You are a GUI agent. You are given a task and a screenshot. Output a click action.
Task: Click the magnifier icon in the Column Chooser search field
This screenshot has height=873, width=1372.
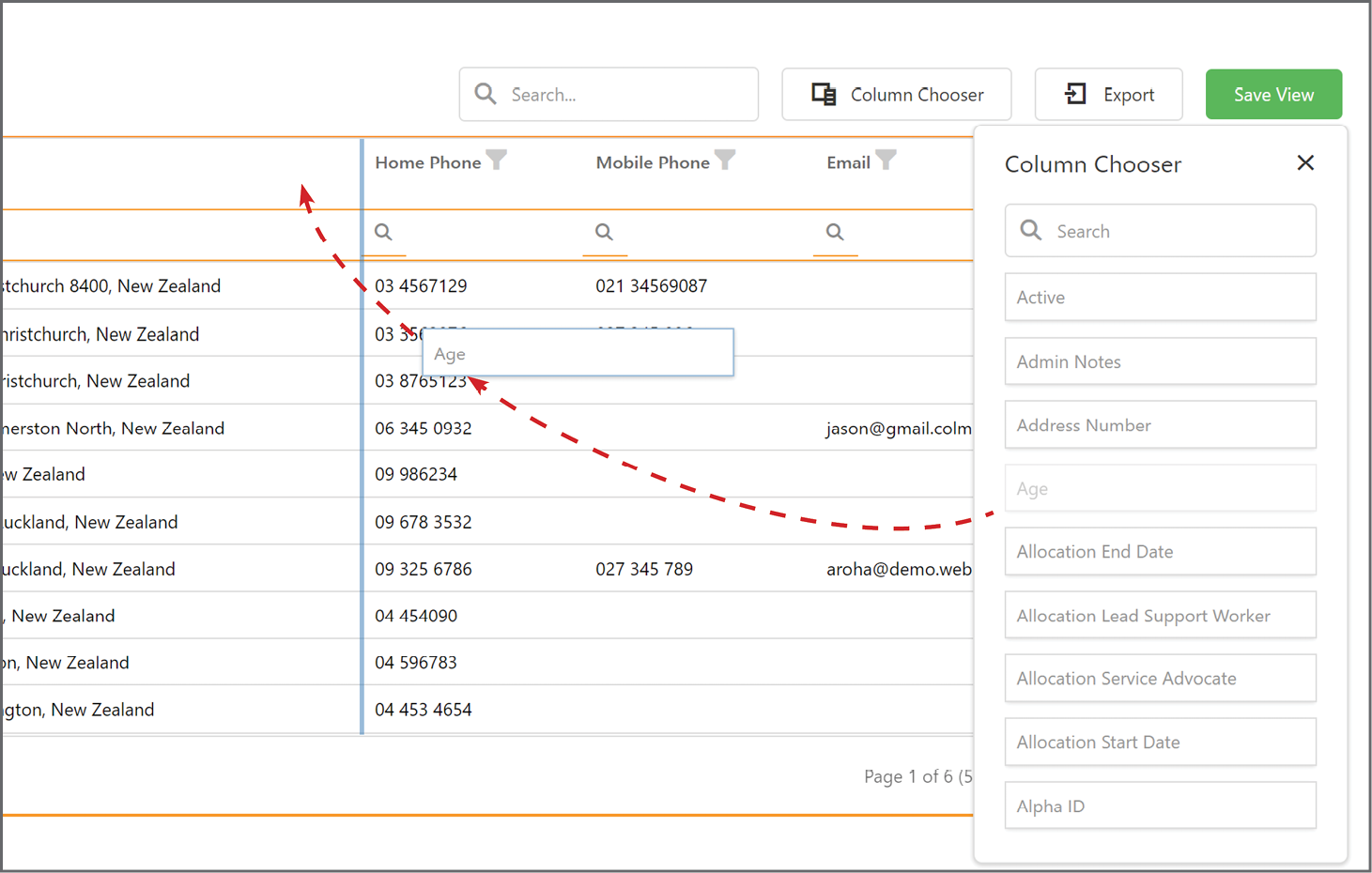1030,230
